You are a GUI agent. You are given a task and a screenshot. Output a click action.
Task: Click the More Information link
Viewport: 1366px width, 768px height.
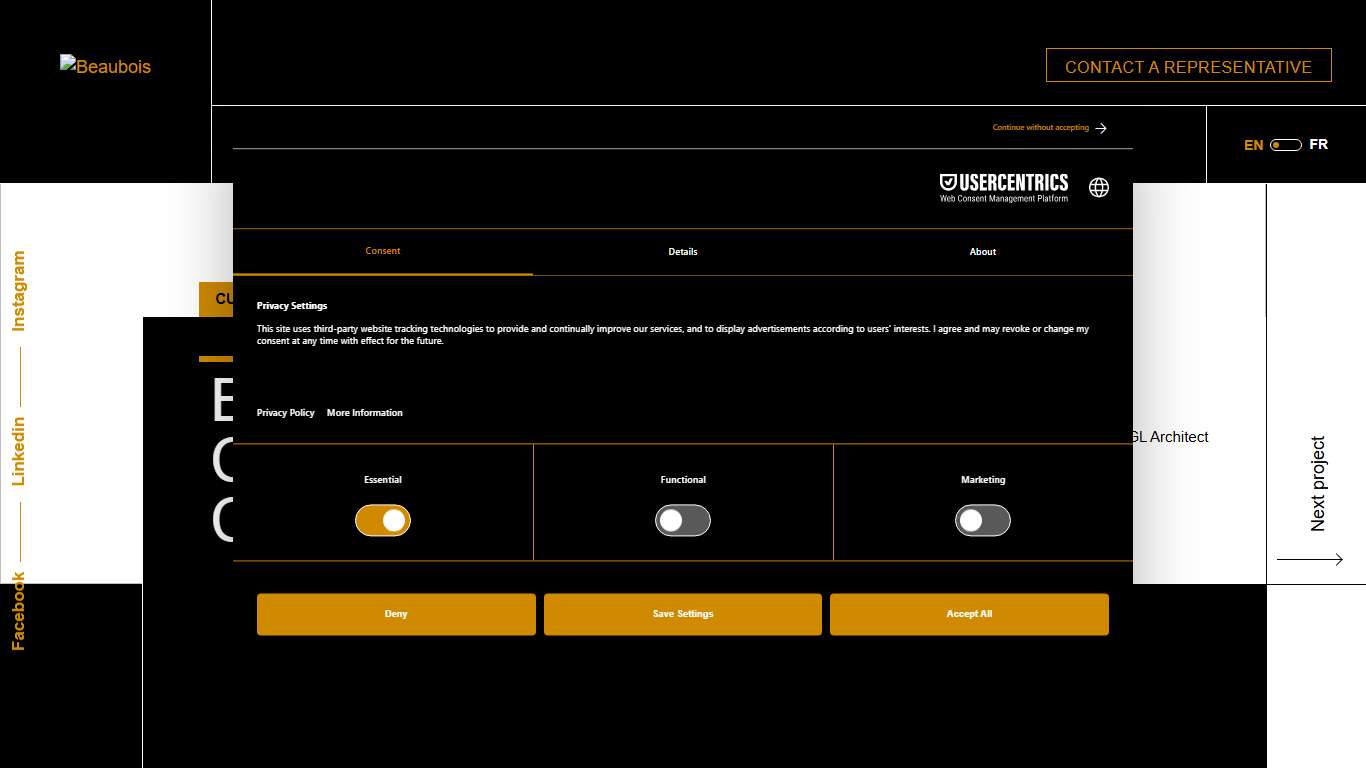(x=365, y=413)
